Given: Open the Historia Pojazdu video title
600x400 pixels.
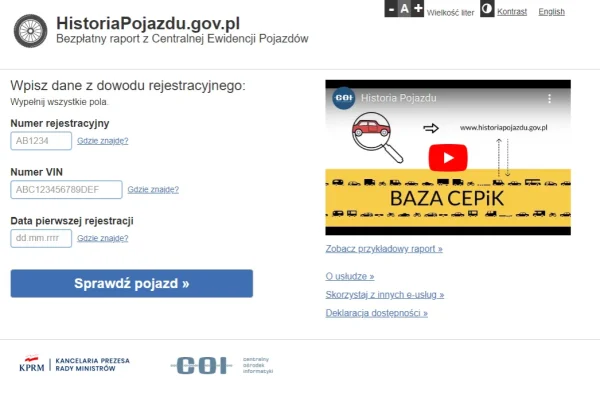Looking at the screenshot, I should [x=398, y=98].
